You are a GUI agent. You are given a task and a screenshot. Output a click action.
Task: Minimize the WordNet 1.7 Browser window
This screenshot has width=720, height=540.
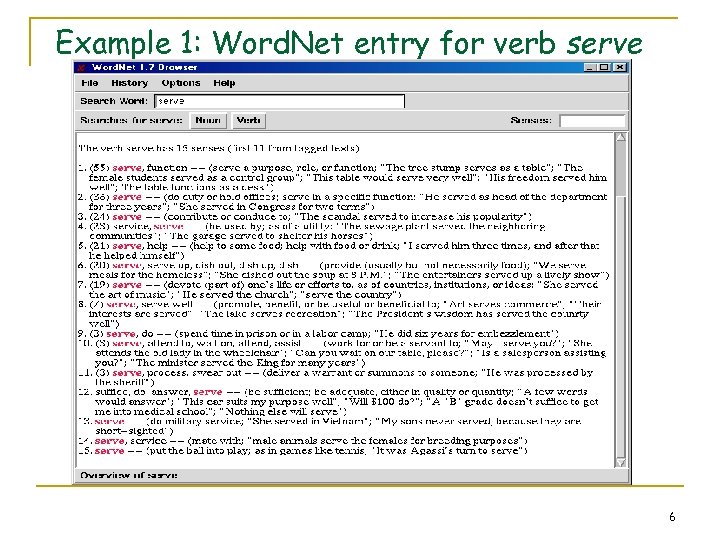pos(590,67)
